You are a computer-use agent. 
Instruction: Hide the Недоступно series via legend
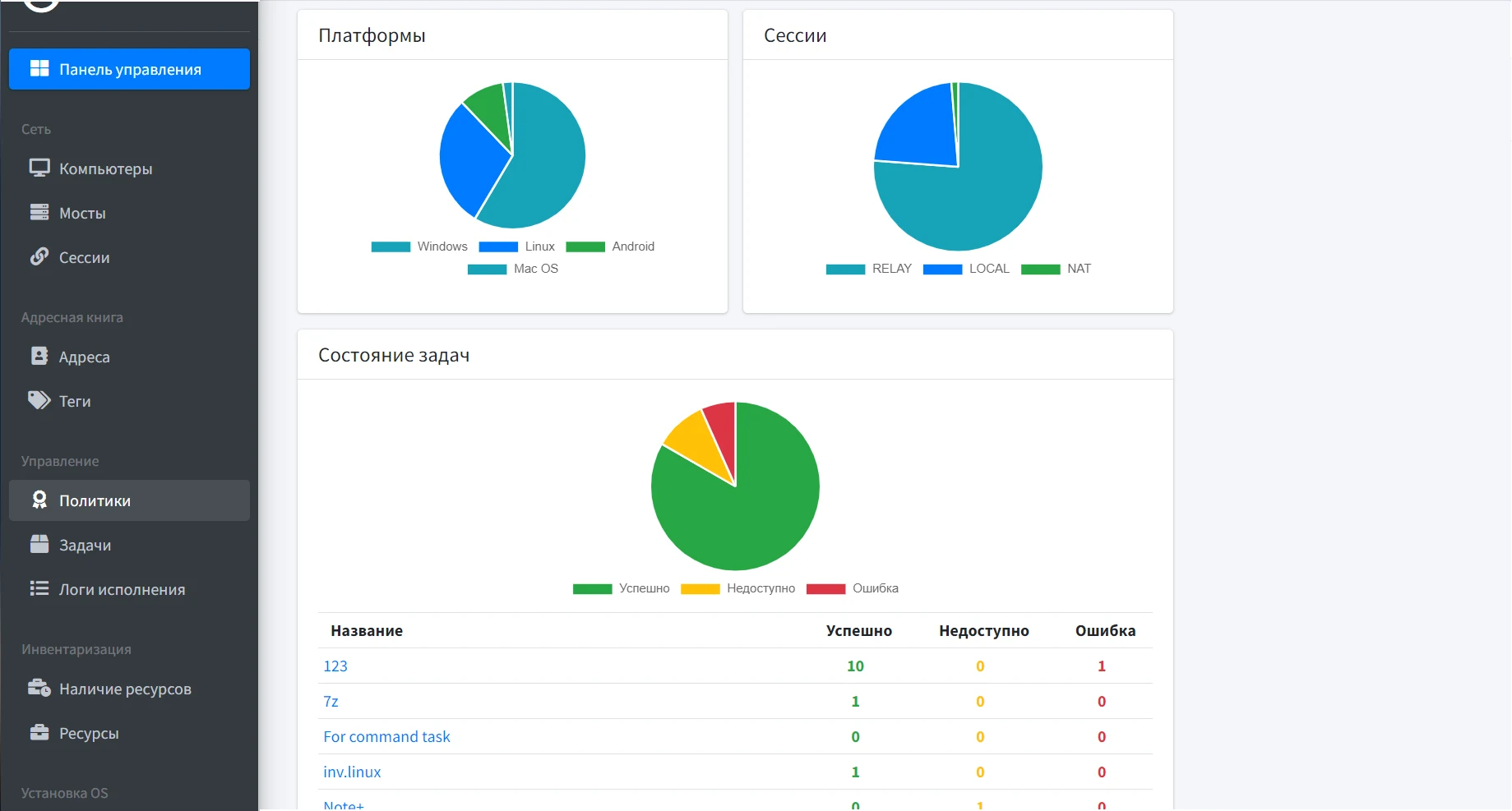tap(738, 588)
